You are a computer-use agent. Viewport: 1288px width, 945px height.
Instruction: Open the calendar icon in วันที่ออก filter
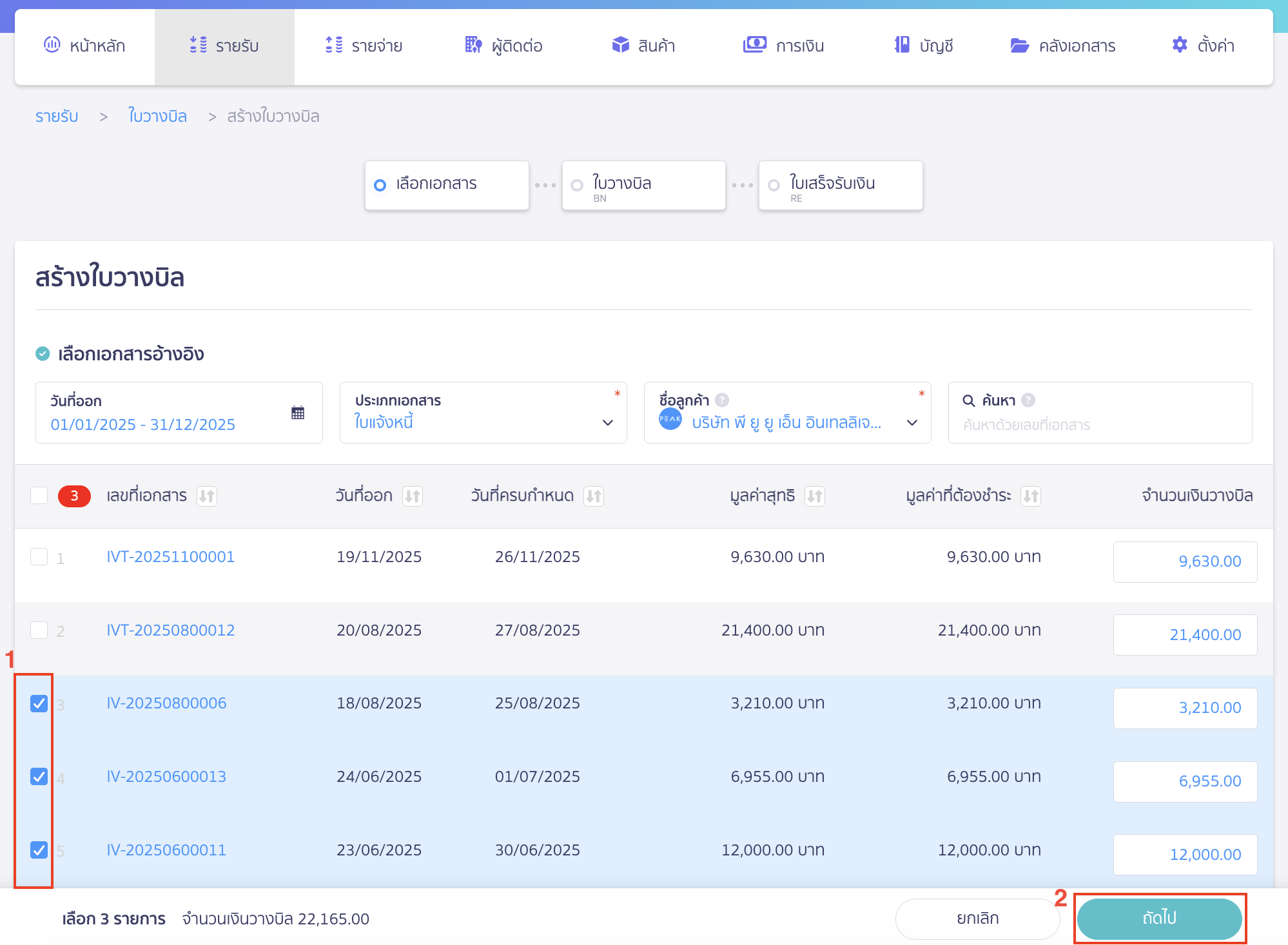pyautogui.click(x=298, y=413)
